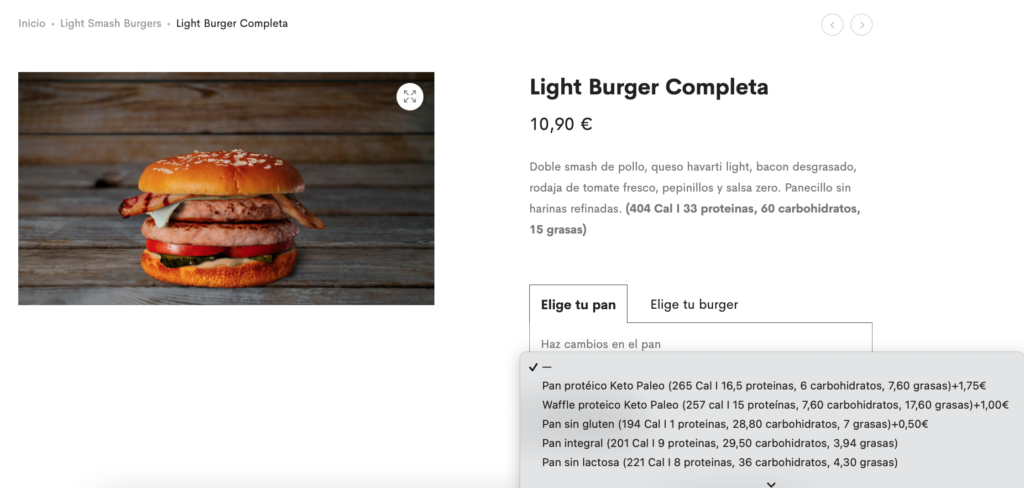Switch to the Elige tu burger tab
Image resolution: width=1024 pixels, height=488 pixels.
click(x=694, y=304)
